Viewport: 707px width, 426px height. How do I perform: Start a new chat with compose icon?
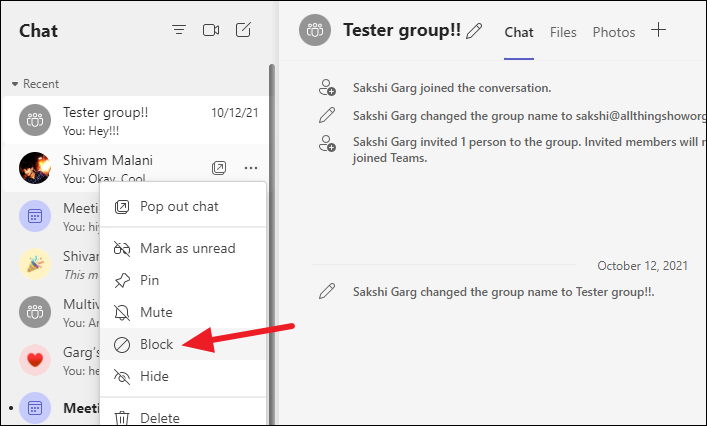tap(243, 30)
